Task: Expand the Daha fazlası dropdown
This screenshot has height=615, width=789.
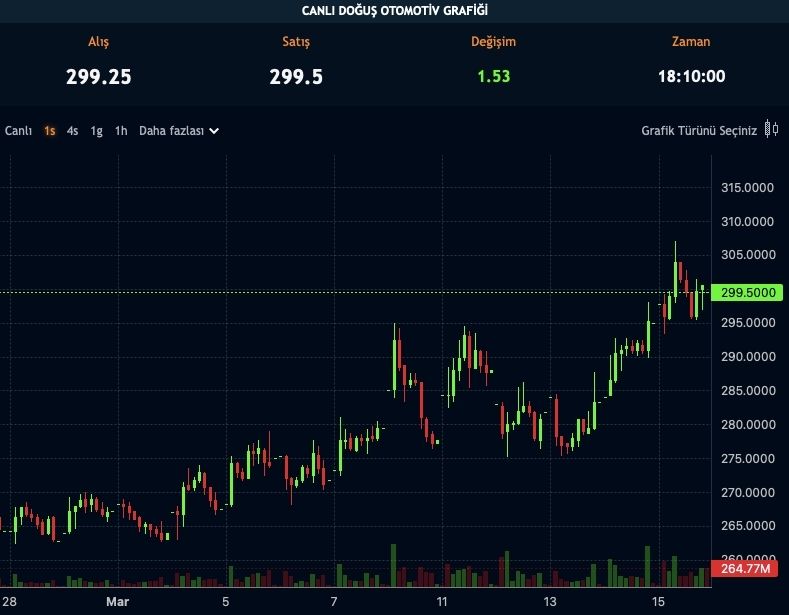Action: pos(179,131)
